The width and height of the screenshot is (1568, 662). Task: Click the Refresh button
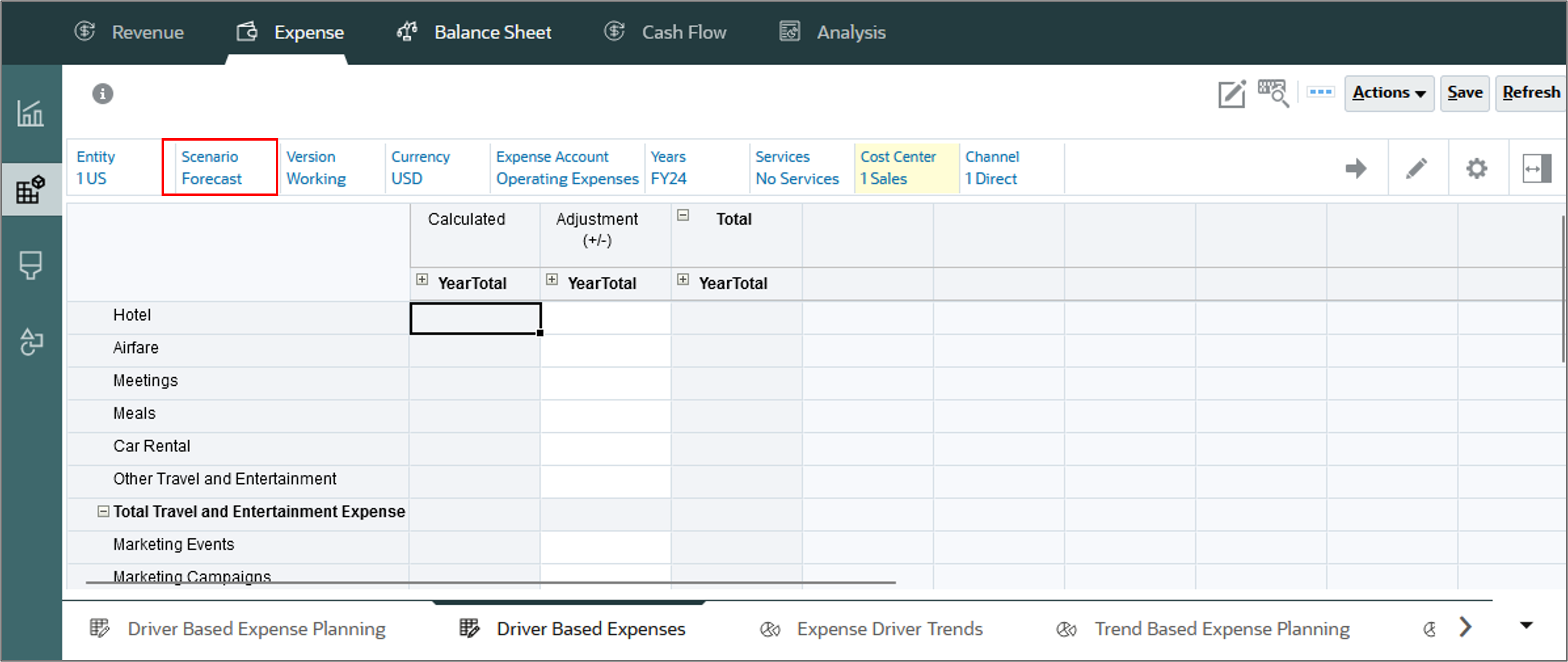[1531, 92]
